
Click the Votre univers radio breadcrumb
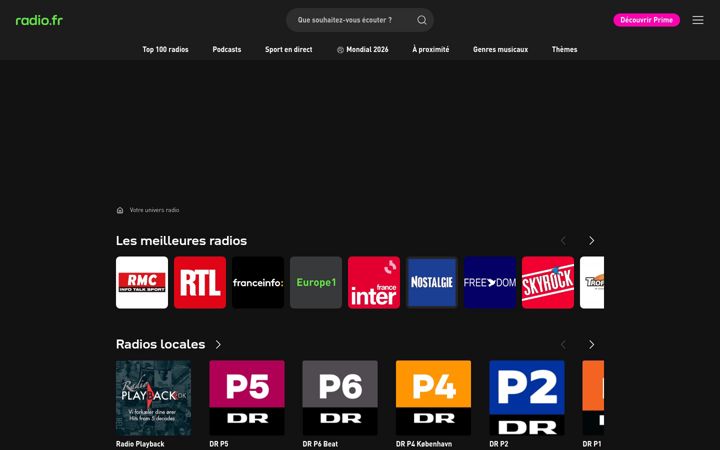154,210
